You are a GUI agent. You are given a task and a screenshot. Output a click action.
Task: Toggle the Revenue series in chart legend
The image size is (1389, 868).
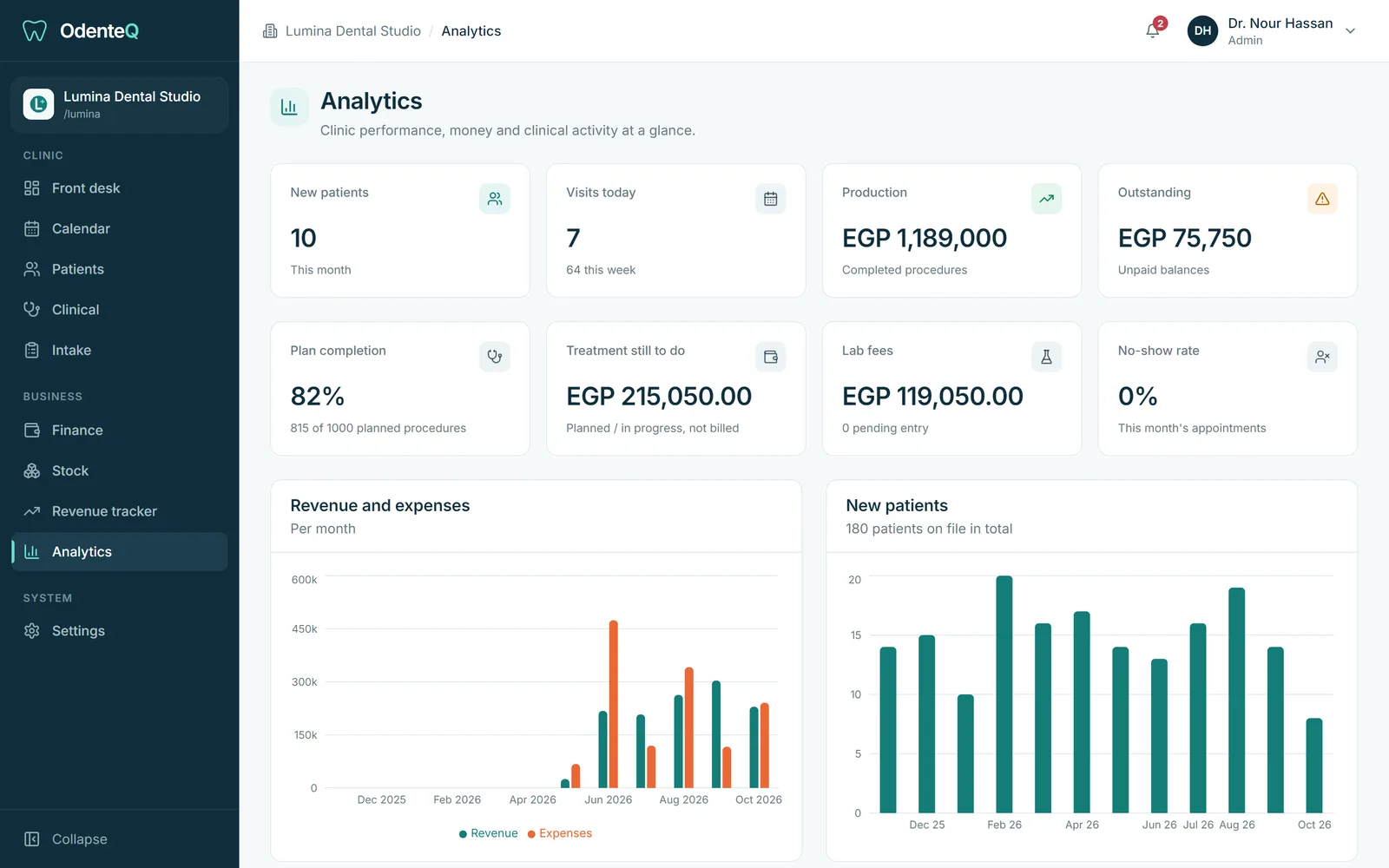point(488,833)
